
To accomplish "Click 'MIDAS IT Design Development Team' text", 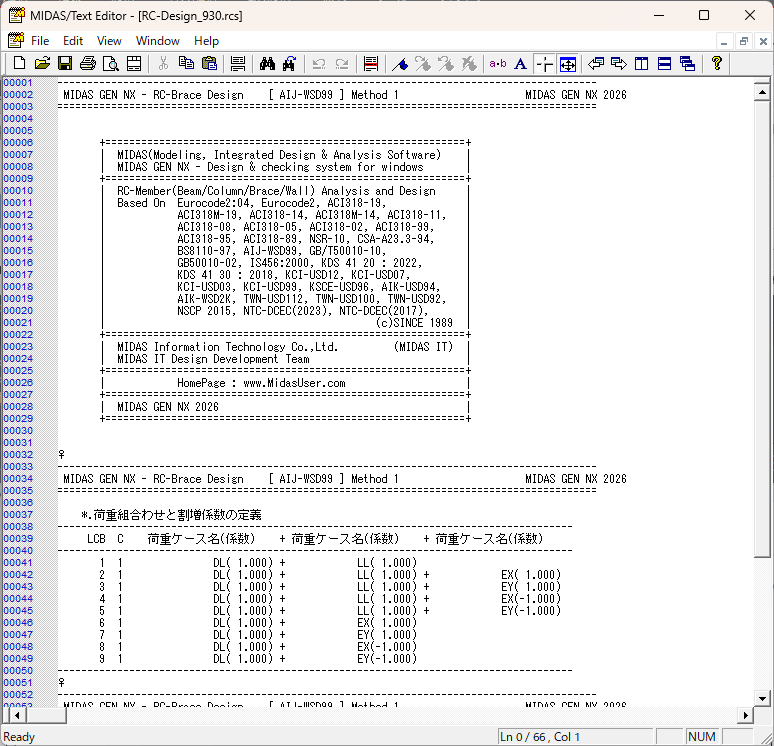I will (213, 359).
